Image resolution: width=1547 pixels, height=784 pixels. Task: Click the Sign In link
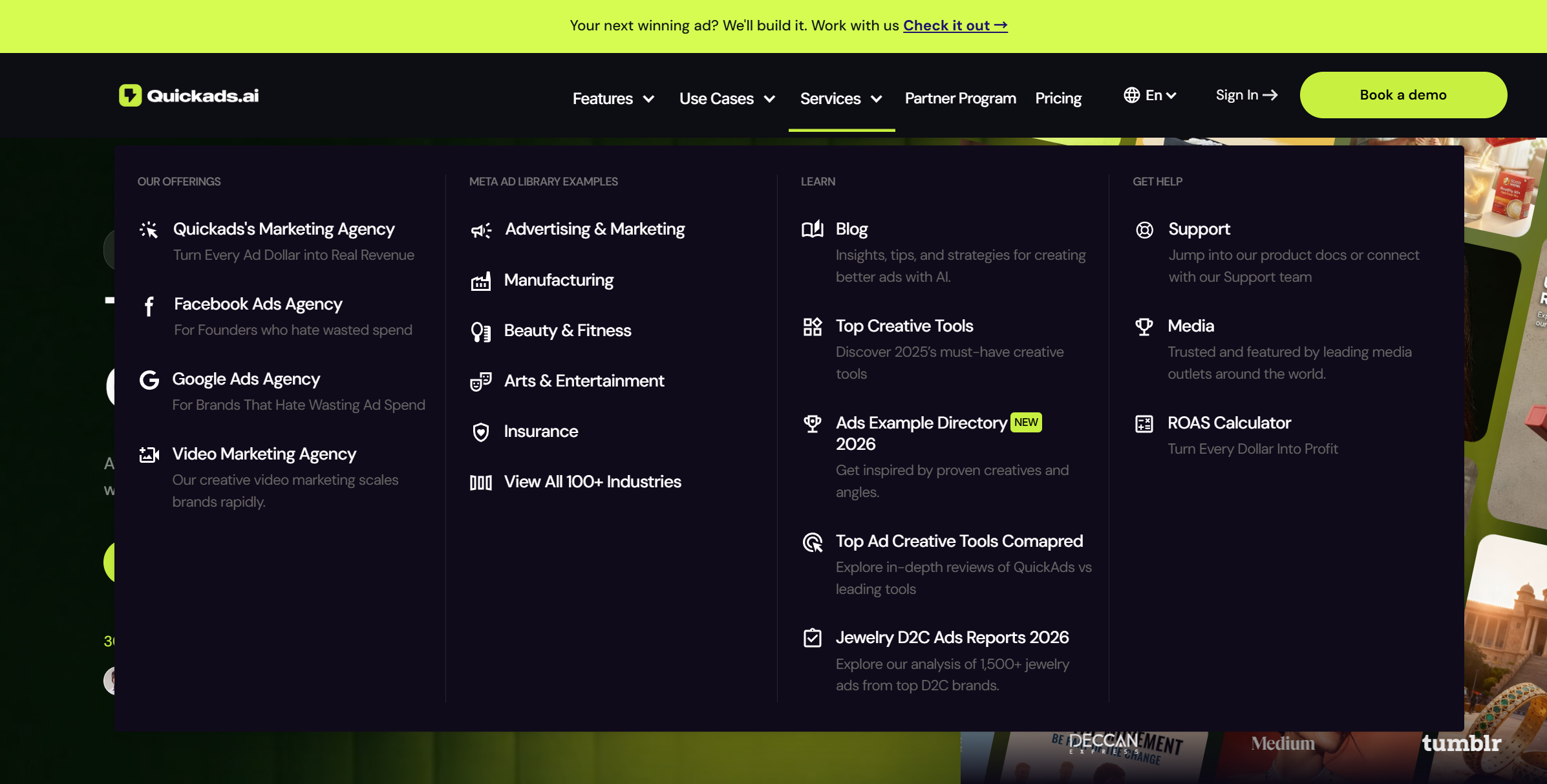pos(1246,95)
